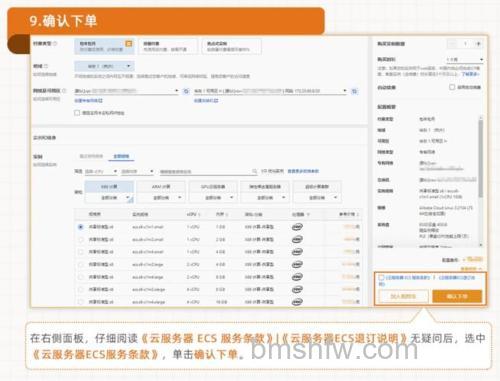Open the vSwitch availability zone dropdown
Viewport: 500px width, 381px height.
pyautogui.click(x=271, y=91)
